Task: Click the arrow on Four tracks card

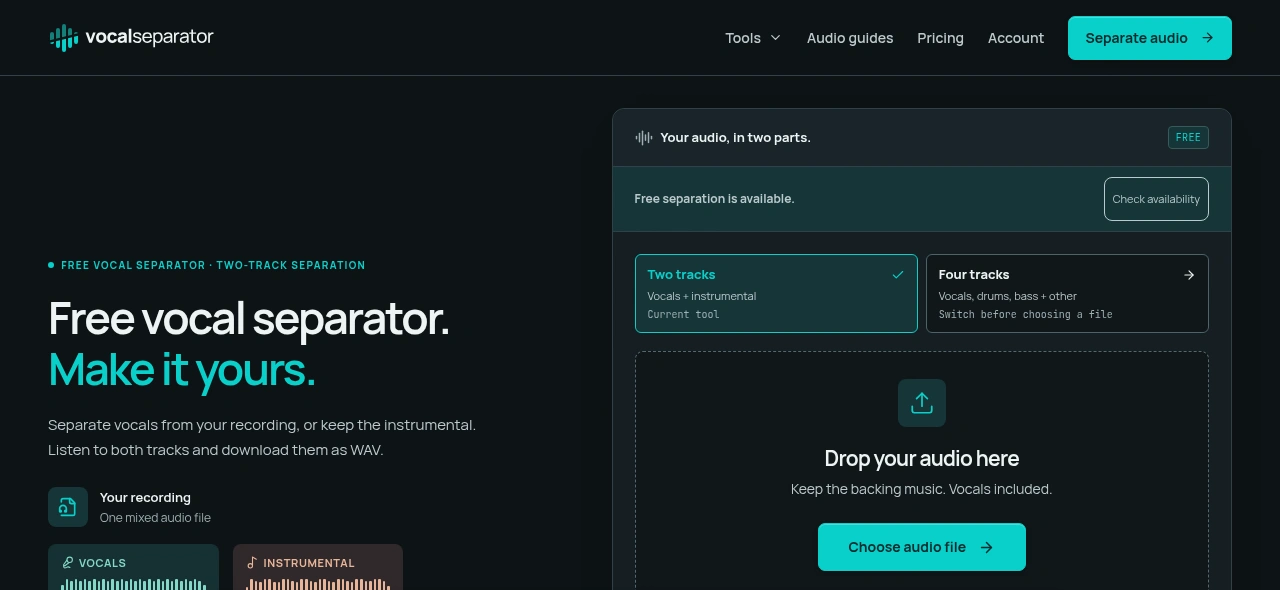Action: 1189,275
